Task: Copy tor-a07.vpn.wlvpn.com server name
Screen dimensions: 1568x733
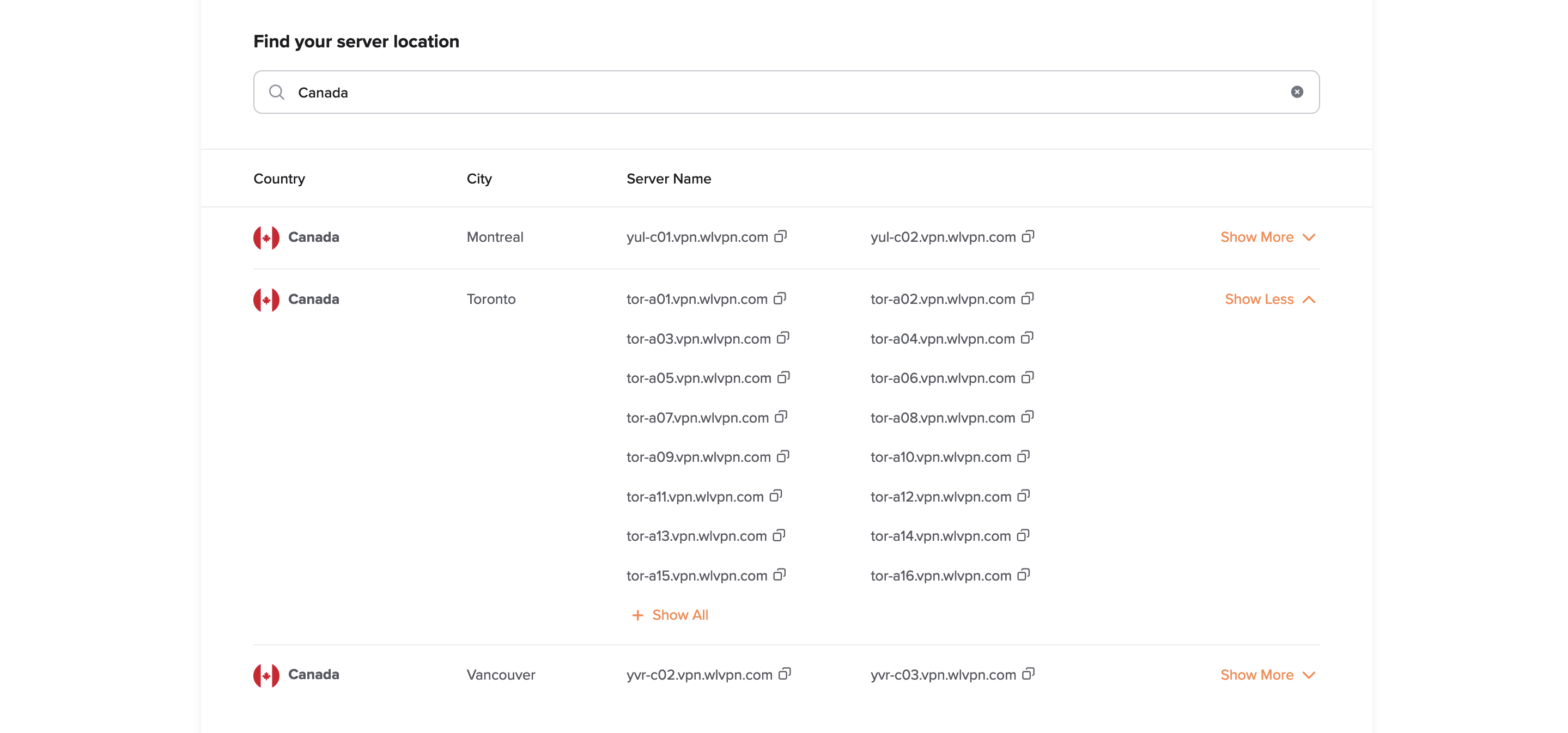Action: 781,417
